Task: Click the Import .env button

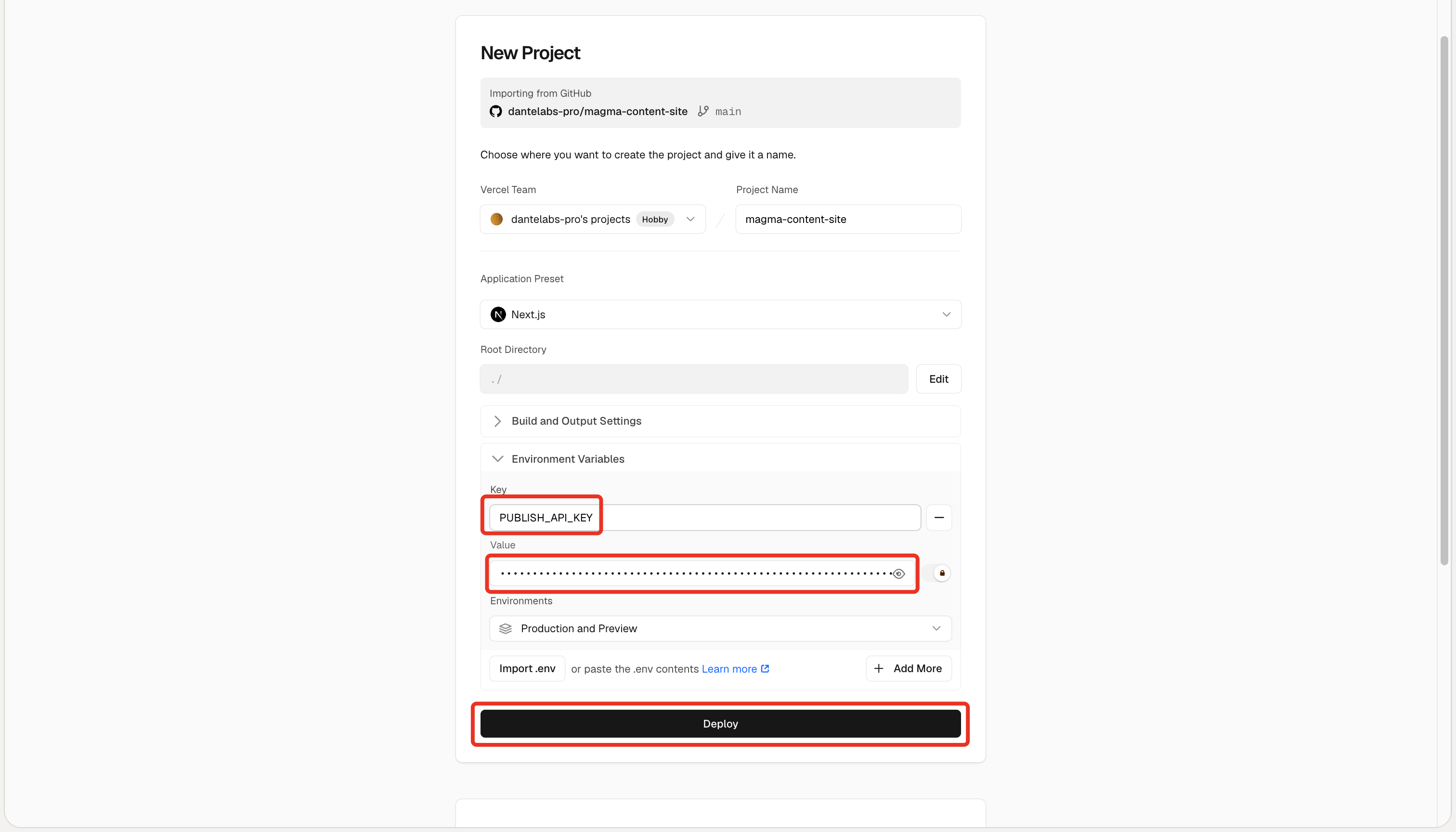Action: (527, 669)
